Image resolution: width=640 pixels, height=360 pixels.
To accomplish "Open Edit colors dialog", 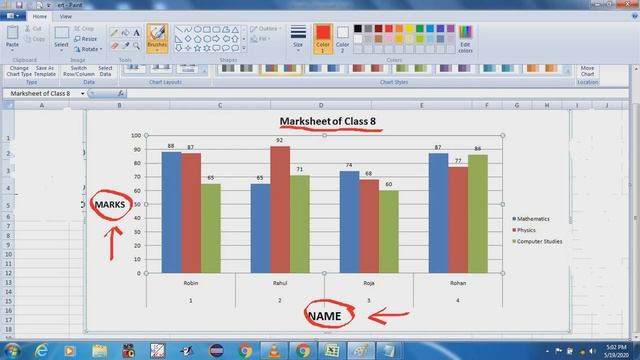I will (465, 39).
